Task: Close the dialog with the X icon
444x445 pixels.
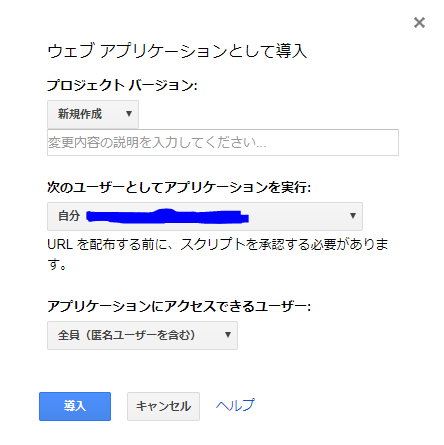Action: pyautogui.click(x=419, y=23)
